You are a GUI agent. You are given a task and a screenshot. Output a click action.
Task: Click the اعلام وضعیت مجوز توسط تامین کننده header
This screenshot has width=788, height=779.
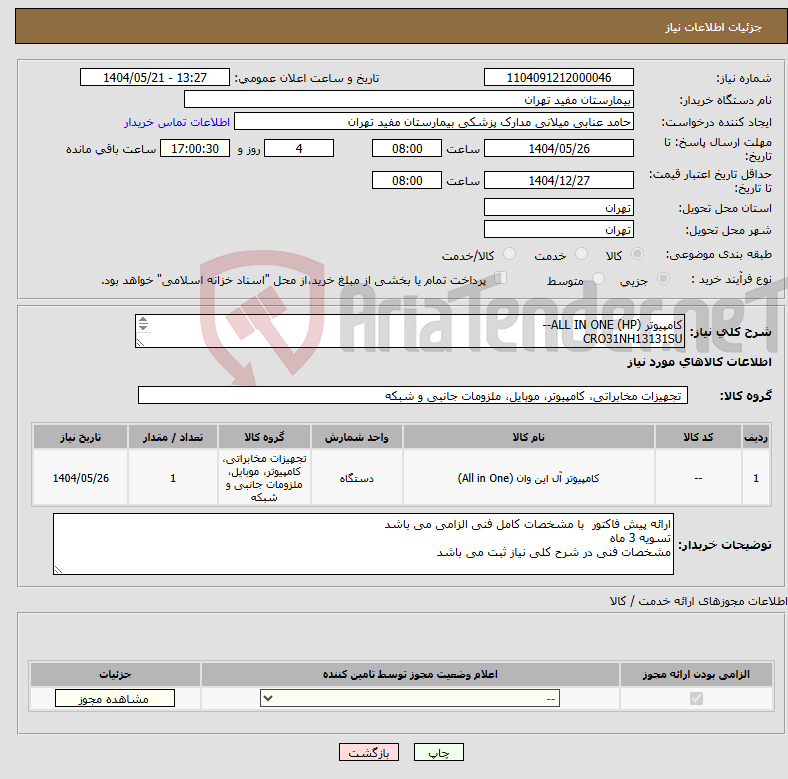tap(410, 674)
